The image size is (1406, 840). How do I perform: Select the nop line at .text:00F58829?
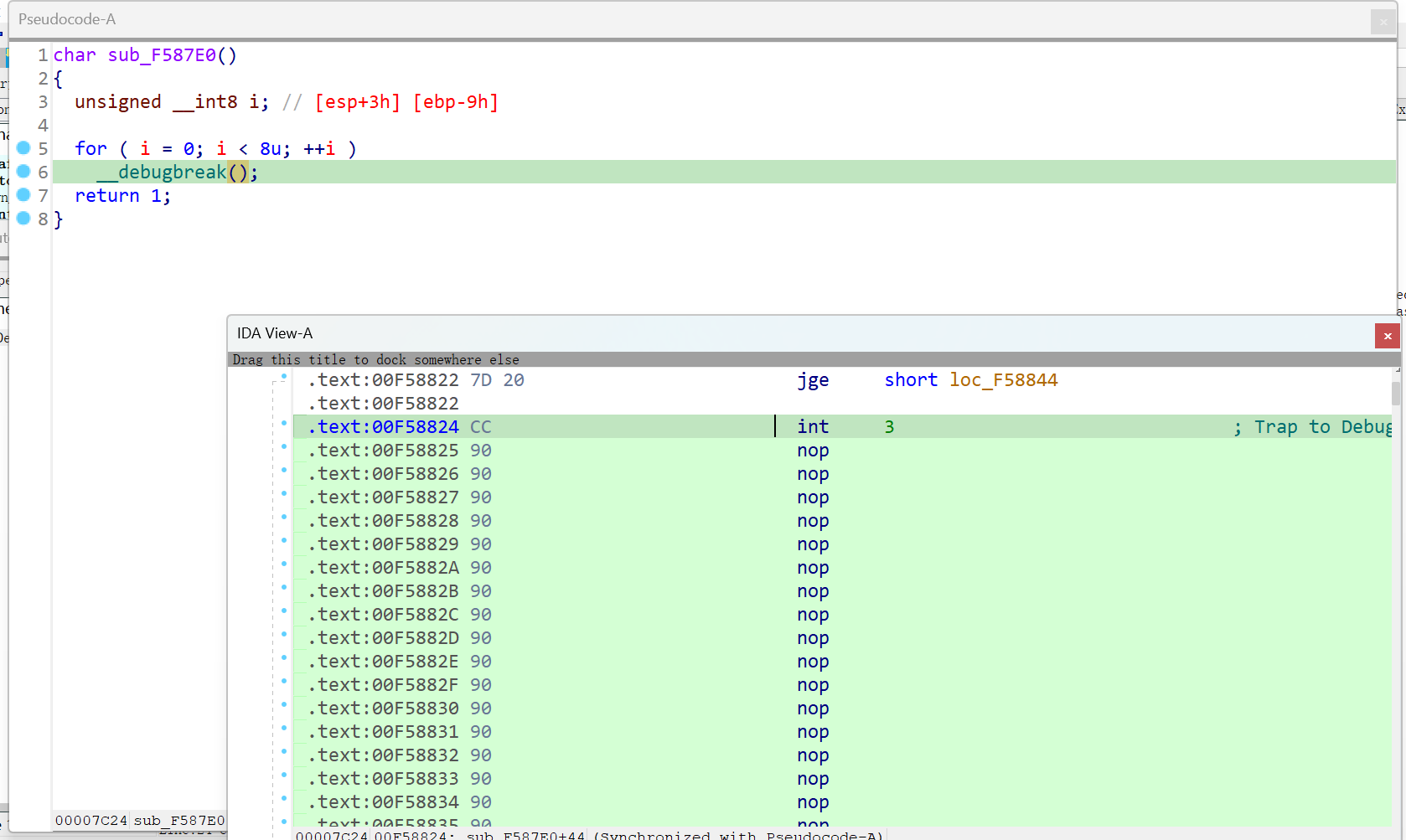click(842, 544)
